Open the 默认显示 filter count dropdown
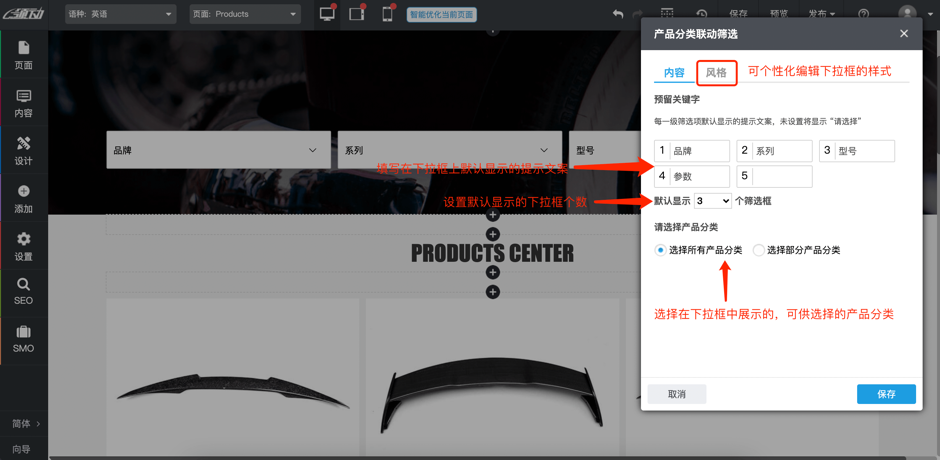The width and height of the screenshot is (940, 460). pyautogui.click(x=712, y=201)
